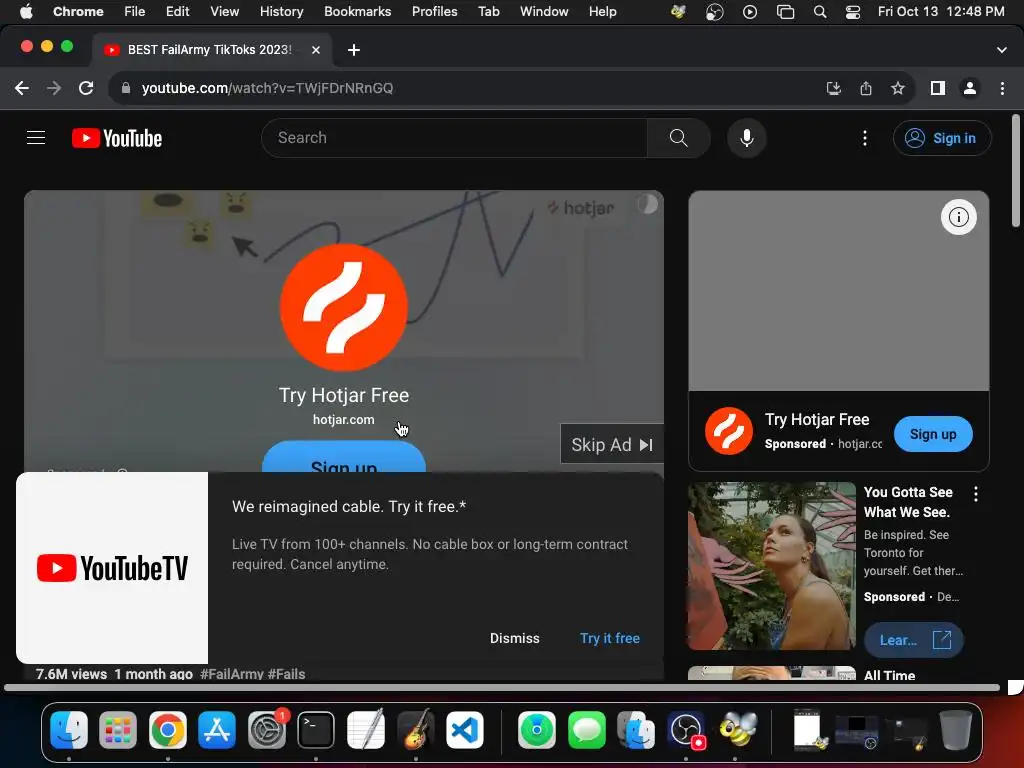Click the #Fails hashtag

pyautogui.click(x=286, y=673)
